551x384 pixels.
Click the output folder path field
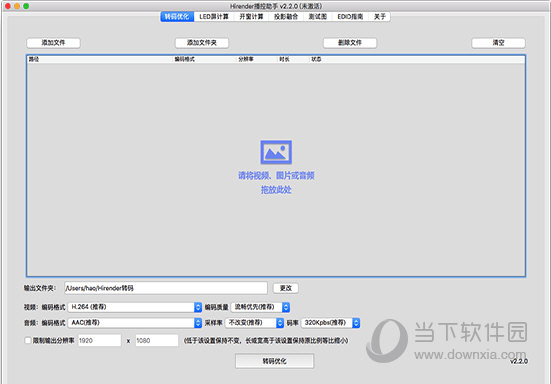click(166, 288)
